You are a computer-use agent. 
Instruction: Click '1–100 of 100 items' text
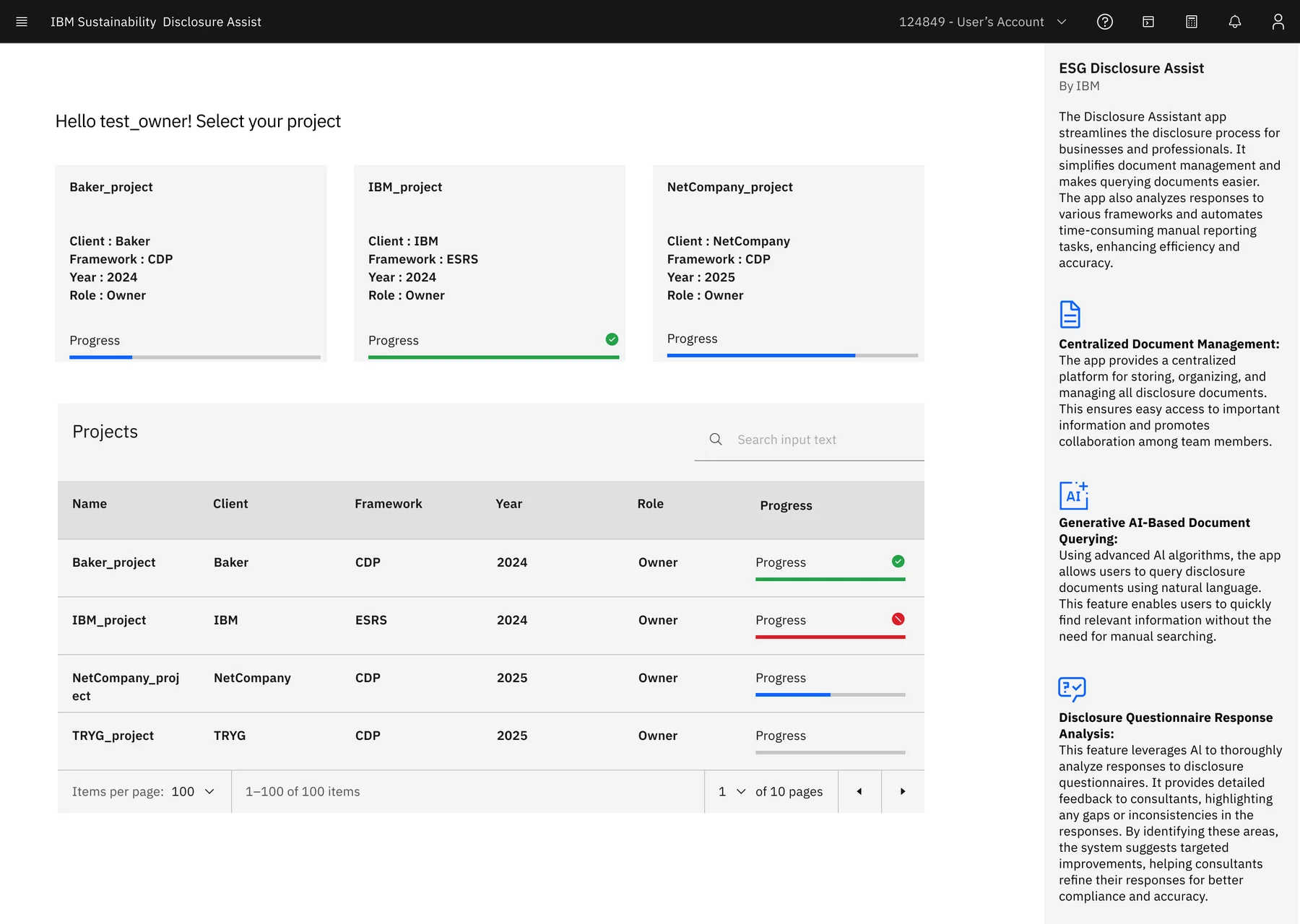tap(303, 791)
